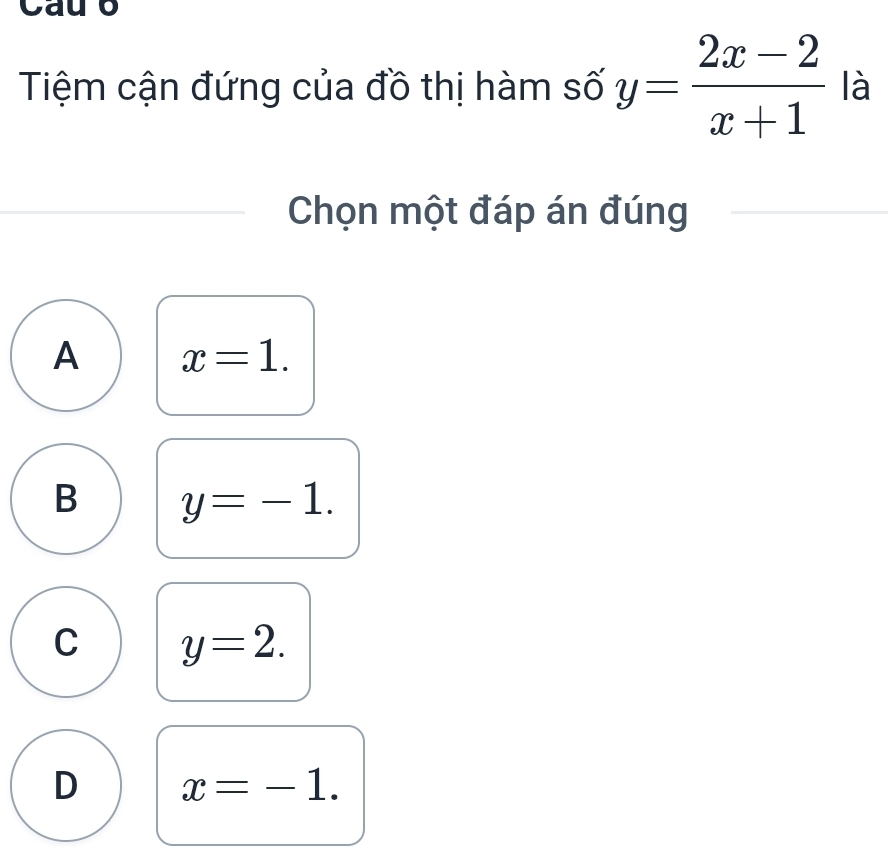
Task: Select the round D option button
Action: click(x=66, y=785)
